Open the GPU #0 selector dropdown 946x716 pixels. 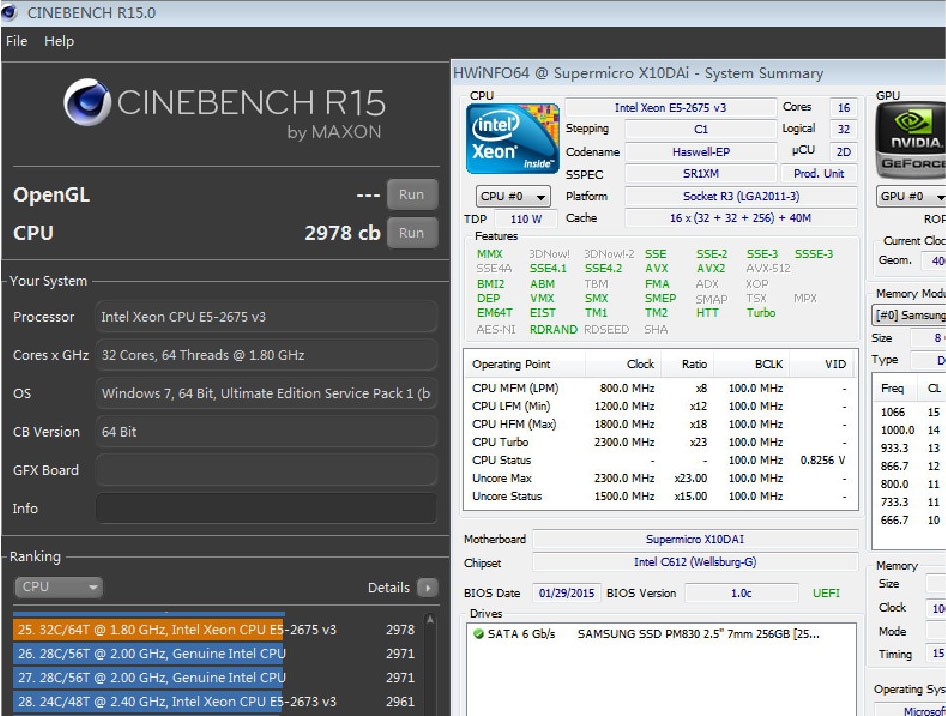click(x=910, y=196)
